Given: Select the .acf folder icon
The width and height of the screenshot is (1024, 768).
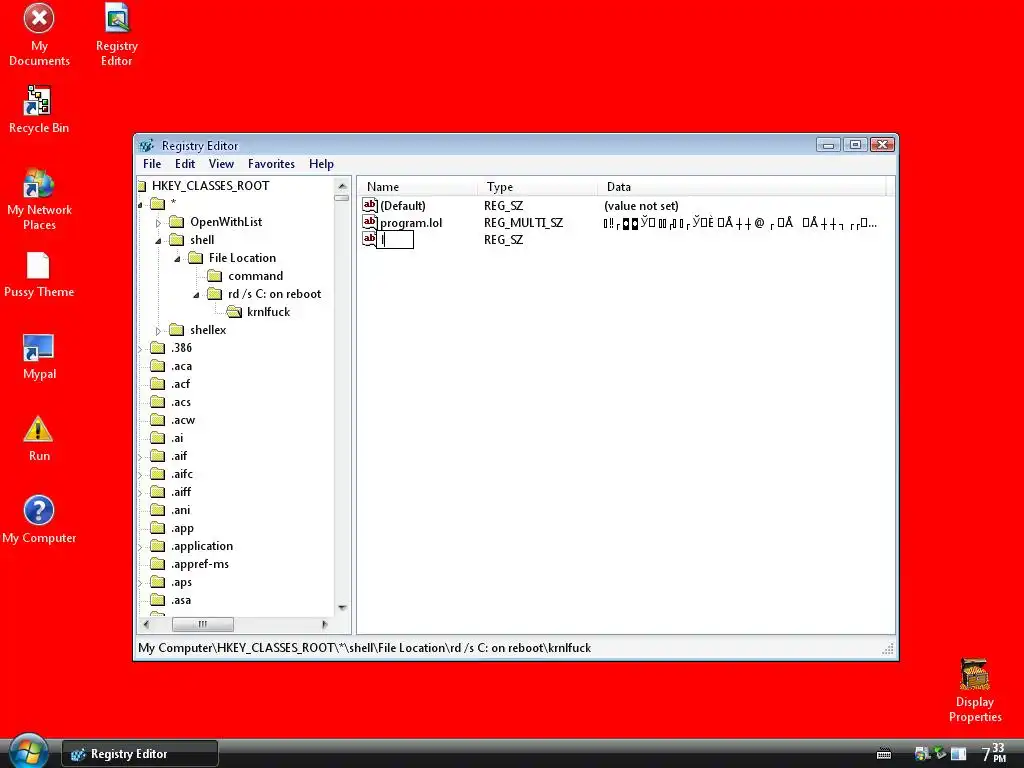Looking at the screenshot, I should coord(157,383).
